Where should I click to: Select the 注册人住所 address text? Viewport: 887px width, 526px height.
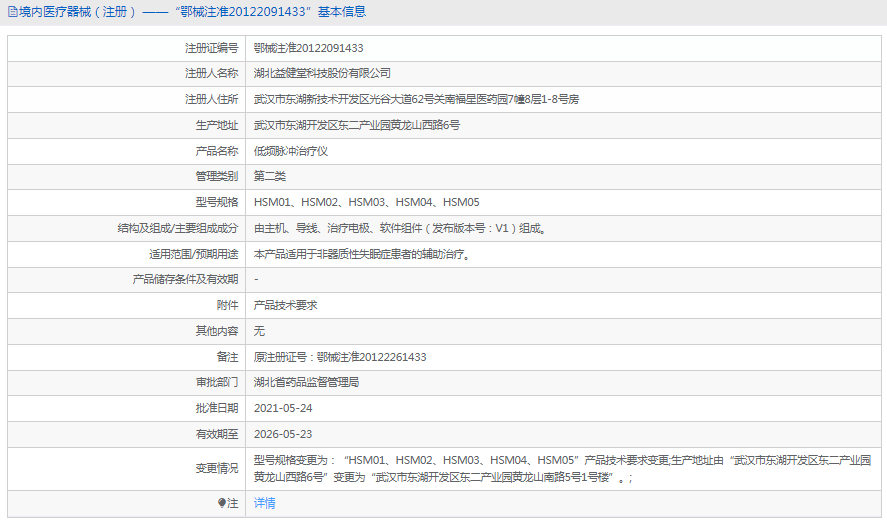416,99
